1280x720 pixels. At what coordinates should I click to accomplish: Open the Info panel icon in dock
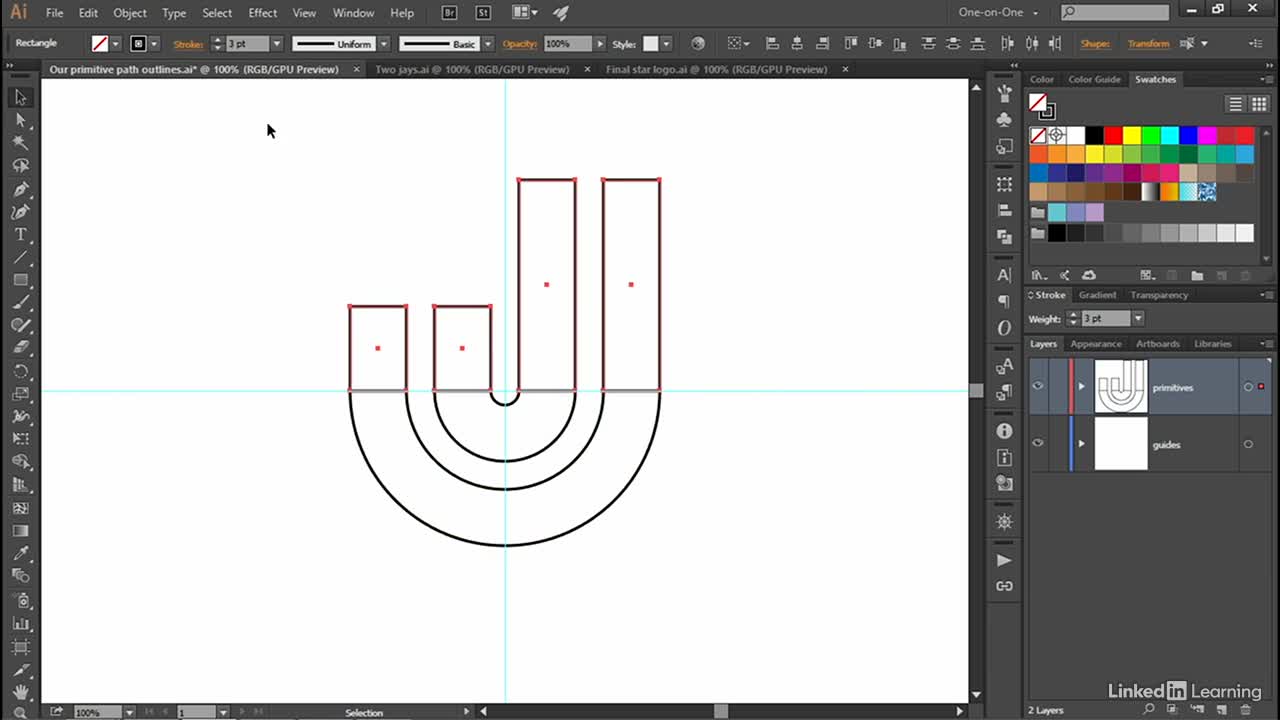pyautogui.click(x=1005, y=431)
